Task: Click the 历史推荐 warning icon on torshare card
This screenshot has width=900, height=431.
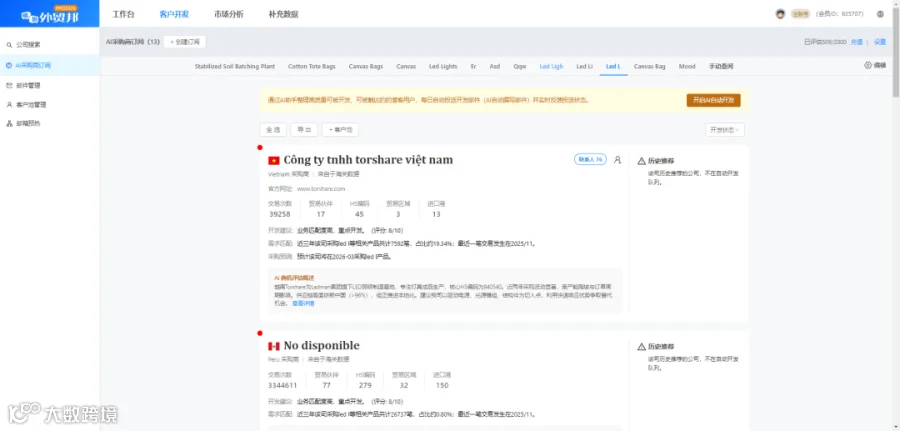Action: [x=642, y=161]
